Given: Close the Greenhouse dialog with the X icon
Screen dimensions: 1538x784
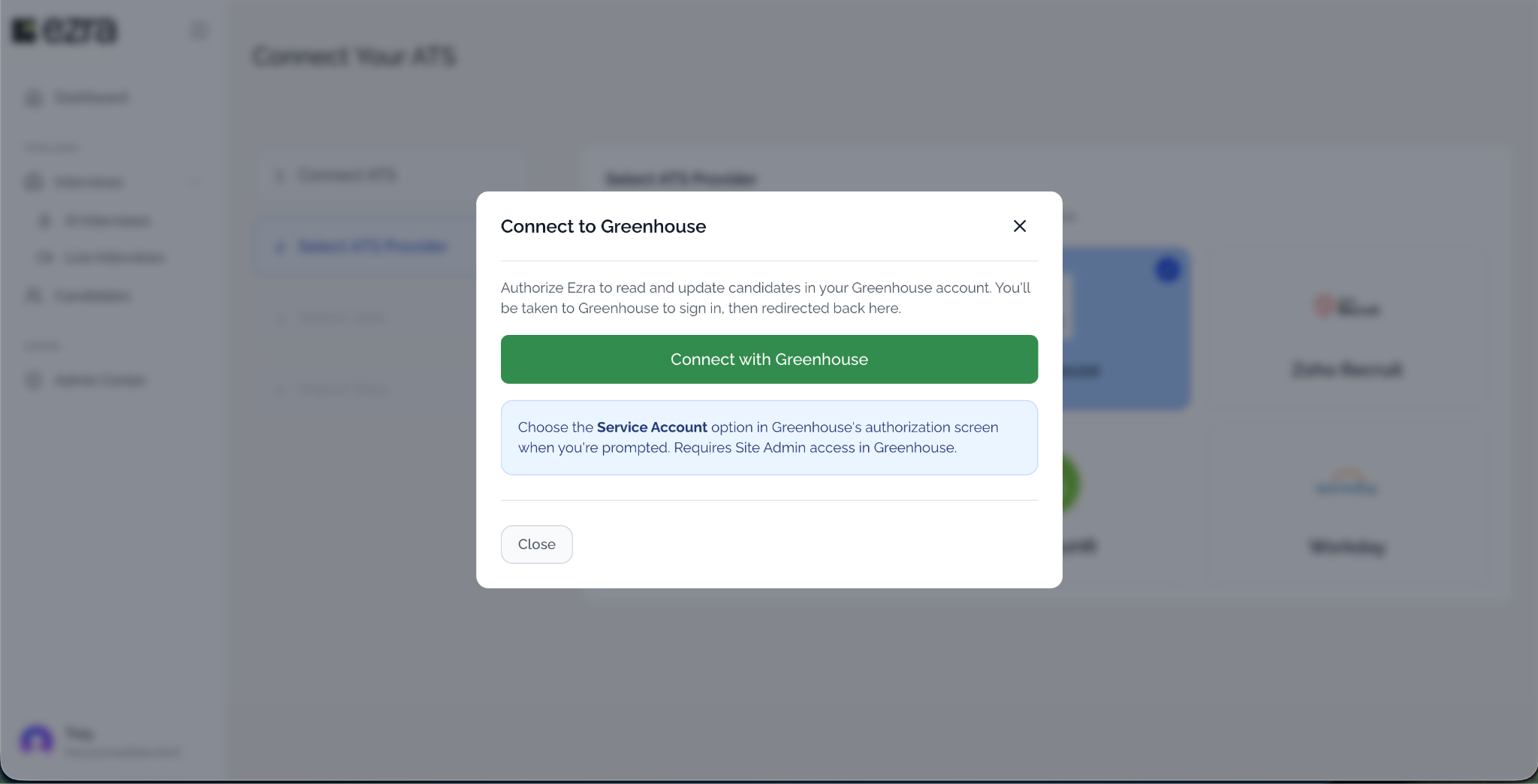Looking at the screenshot, I should coord(1019,226).
